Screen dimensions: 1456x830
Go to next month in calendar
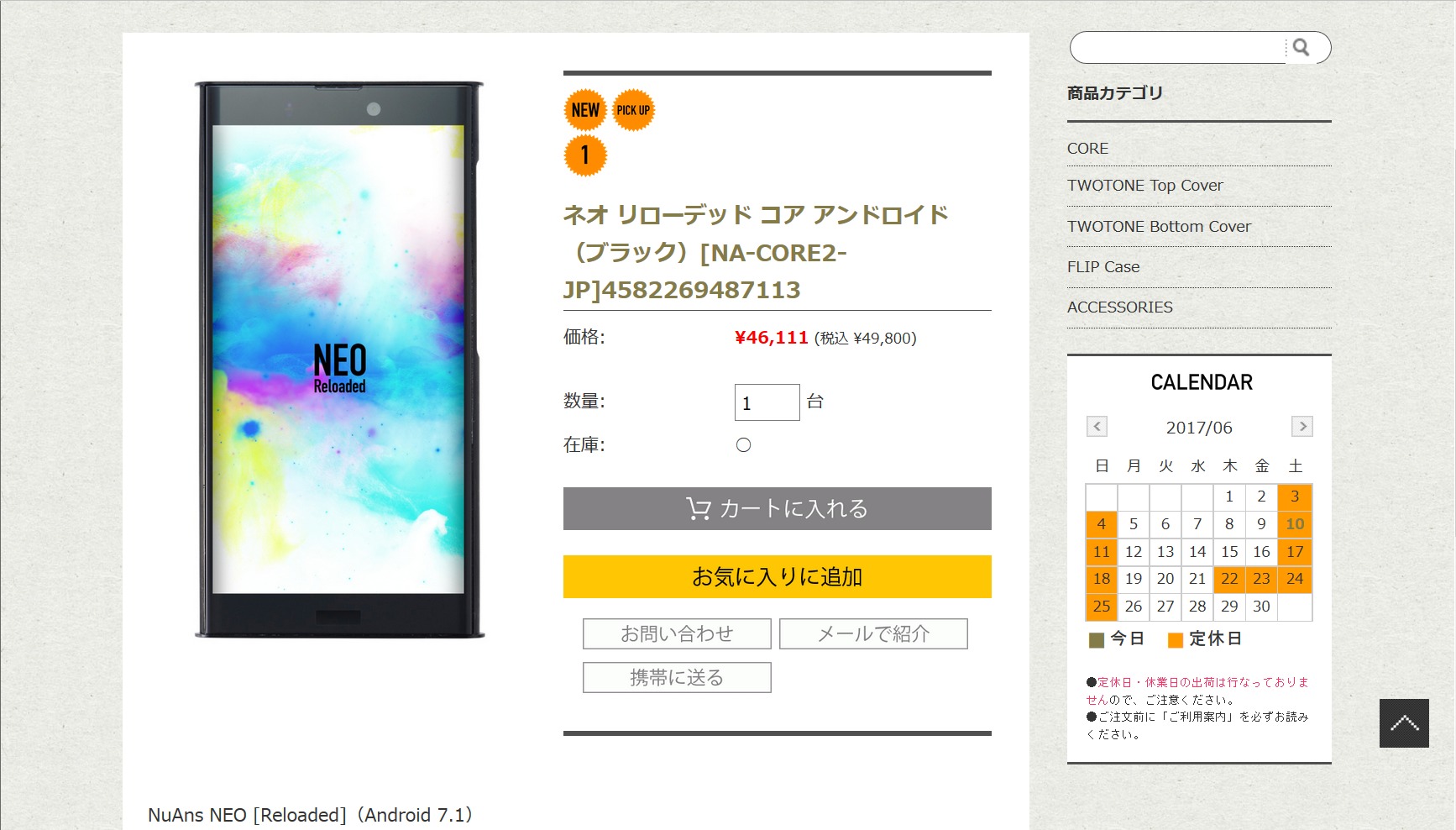coord(1301,427)
